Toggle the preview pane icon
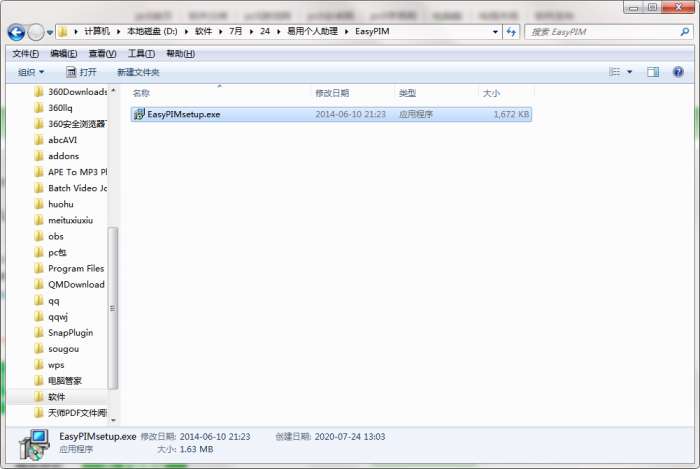Viewport: 700px width, 469px height. pos(653,72)
